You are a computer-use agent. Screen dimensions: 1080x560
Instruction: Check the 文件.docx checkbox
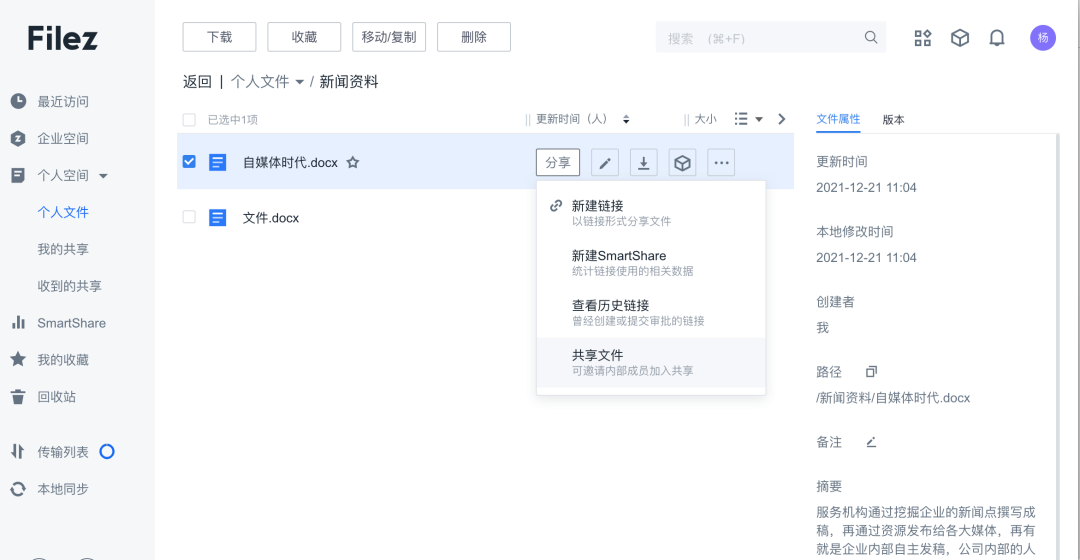point(189,217)
